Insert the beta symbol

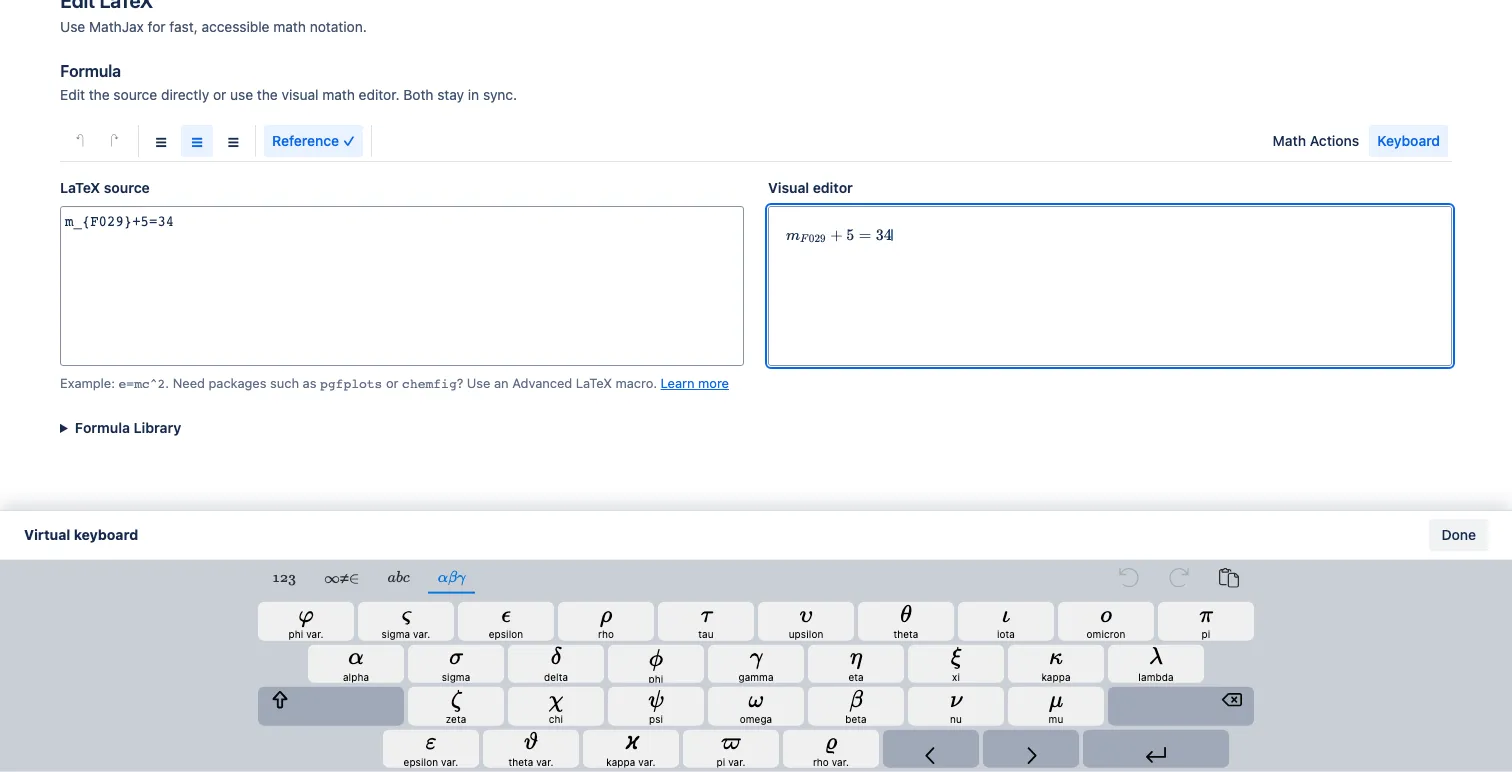[x=856, y=706]
